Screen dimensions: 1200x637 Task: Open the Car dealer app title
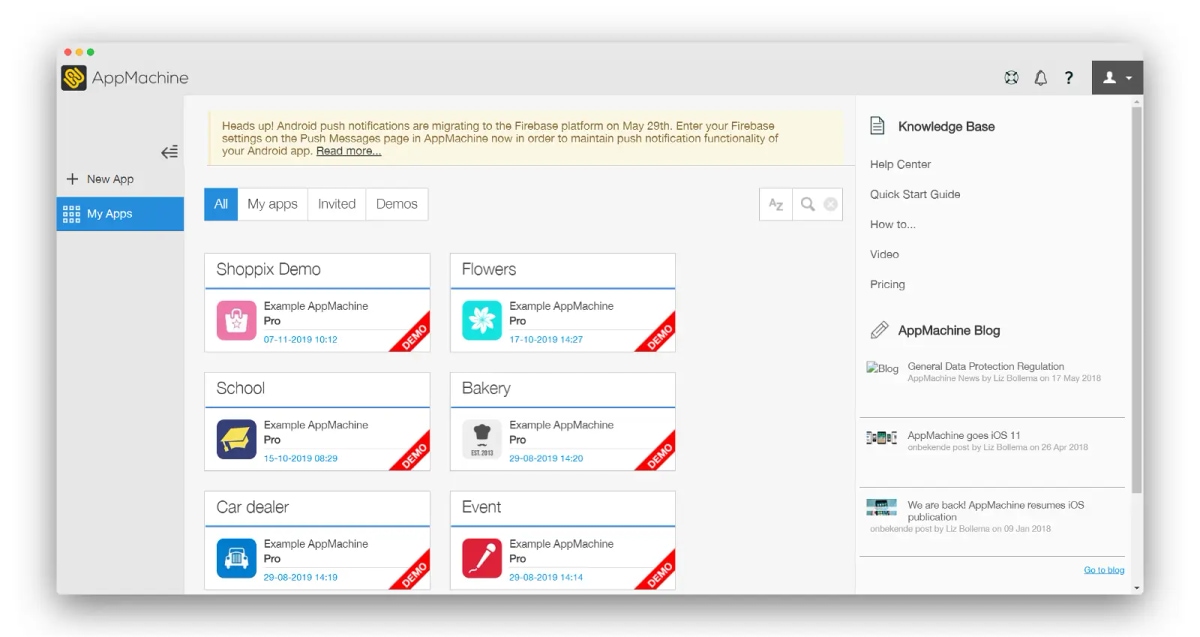tap(253, 507)
